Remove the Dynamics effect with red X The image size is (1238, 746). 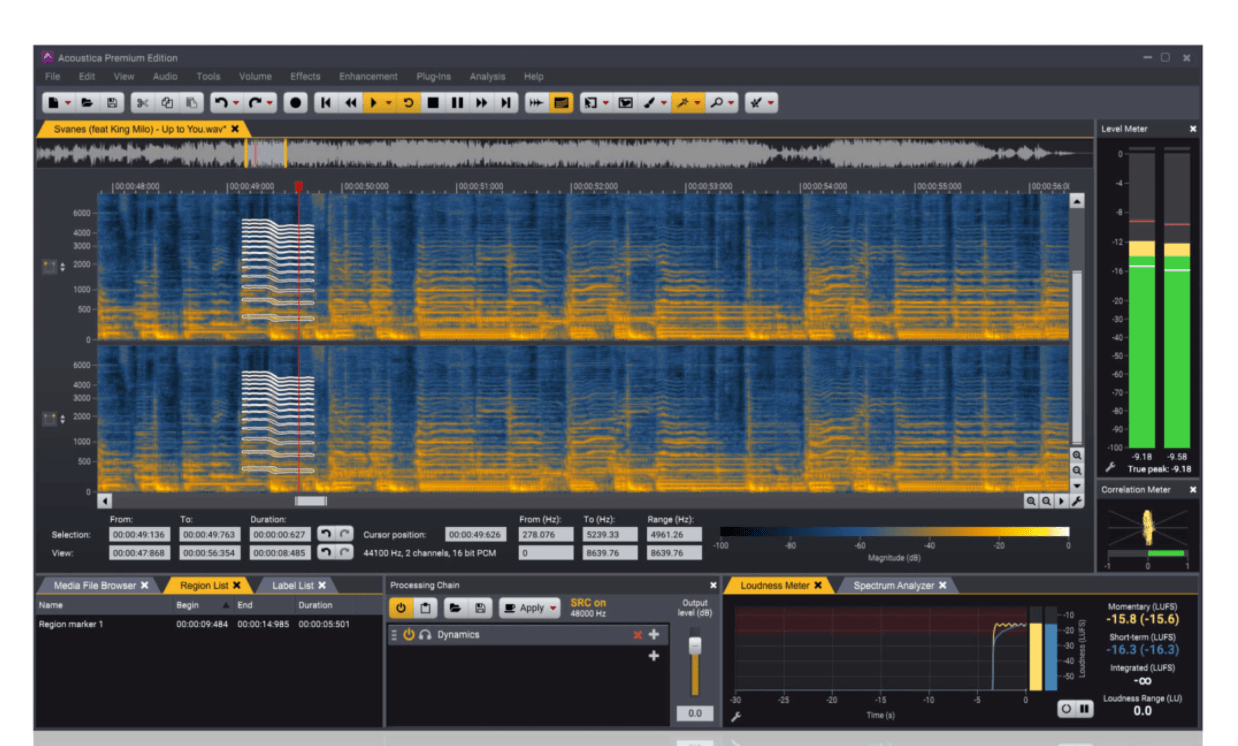637,635
